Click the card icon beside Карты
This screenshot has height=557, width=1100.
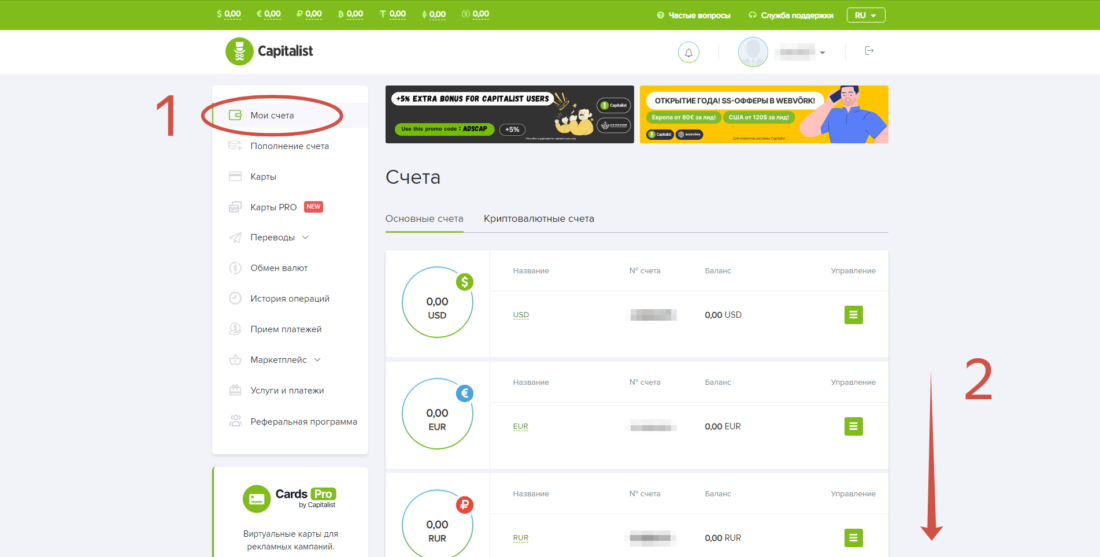(236, 176)
